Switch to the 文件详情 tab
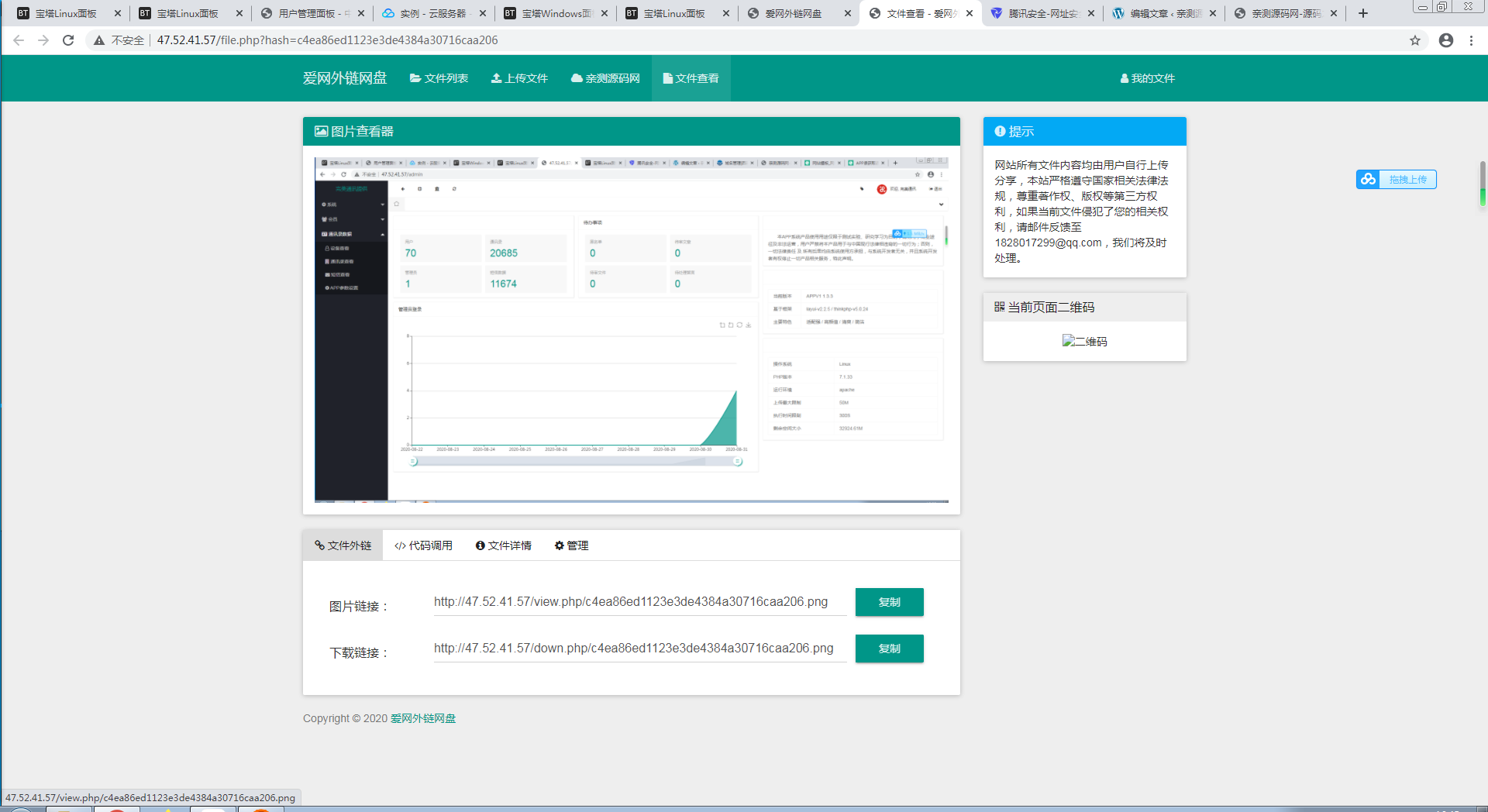Image resolution: width=1488 pixels, height=812 pixels. [x=504, y=545]
